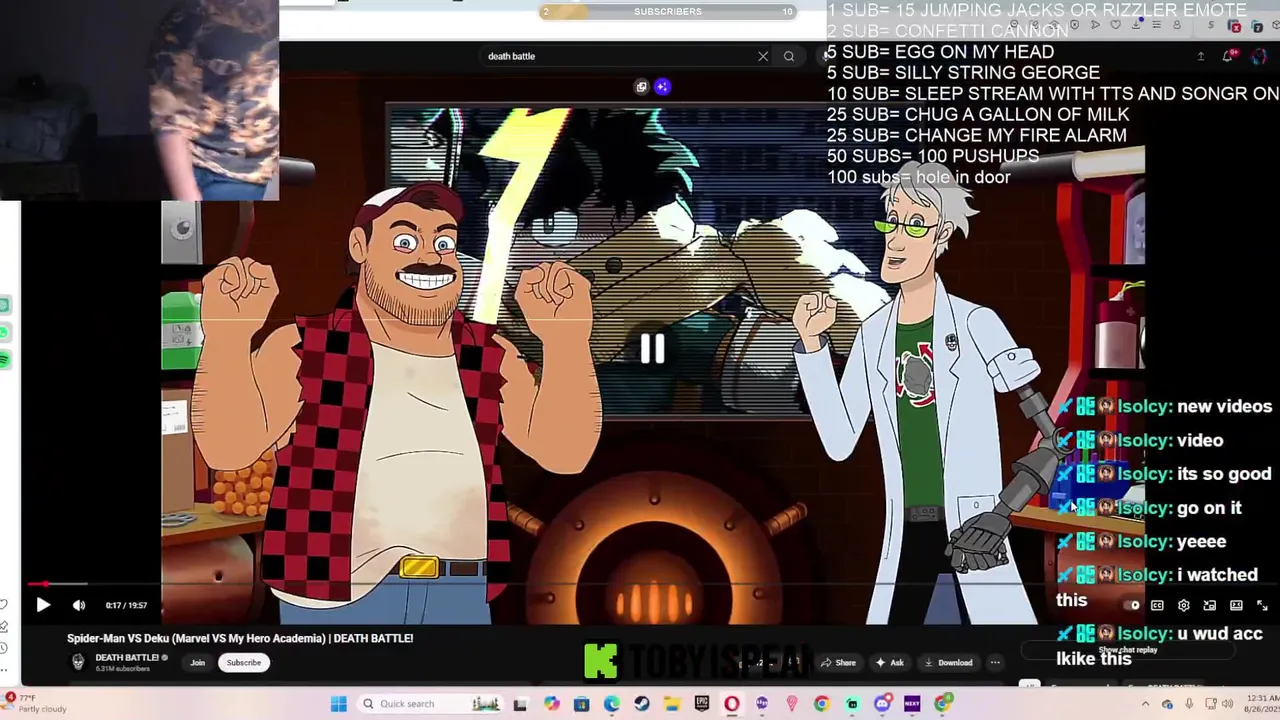Show chat replay
This screenshot has height=720, width=1280.
tap(1128, 650)
